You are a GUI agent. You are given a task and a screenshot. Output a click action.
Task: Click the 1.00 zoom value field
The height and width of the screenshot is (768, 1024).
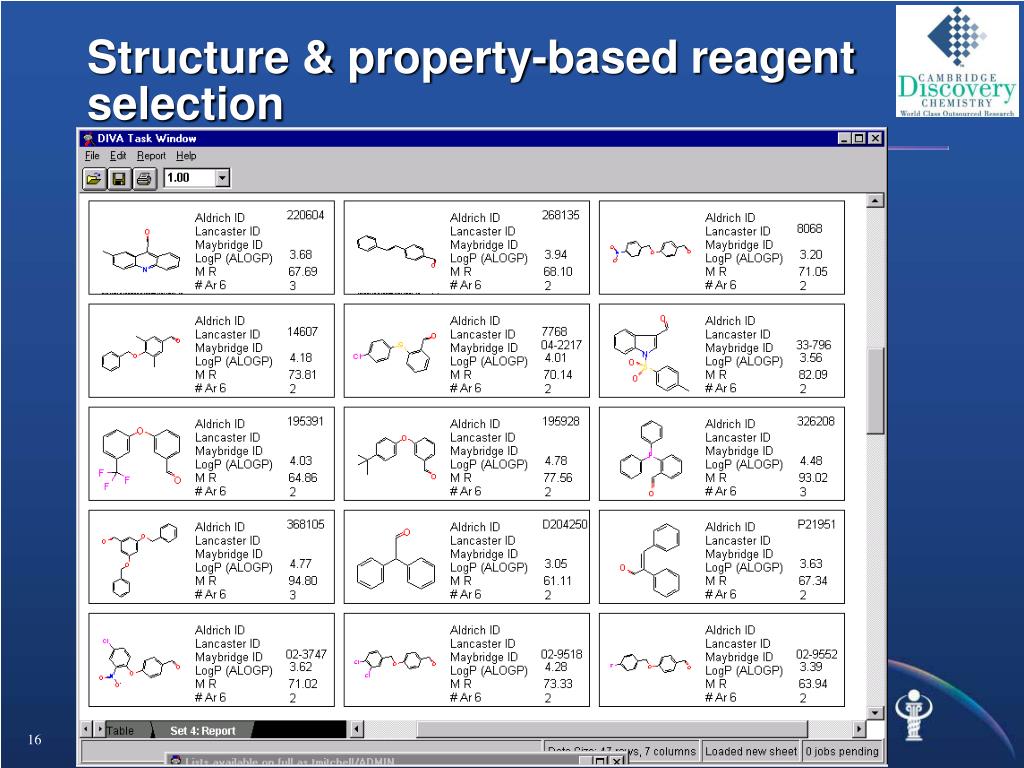coord(189,178)
